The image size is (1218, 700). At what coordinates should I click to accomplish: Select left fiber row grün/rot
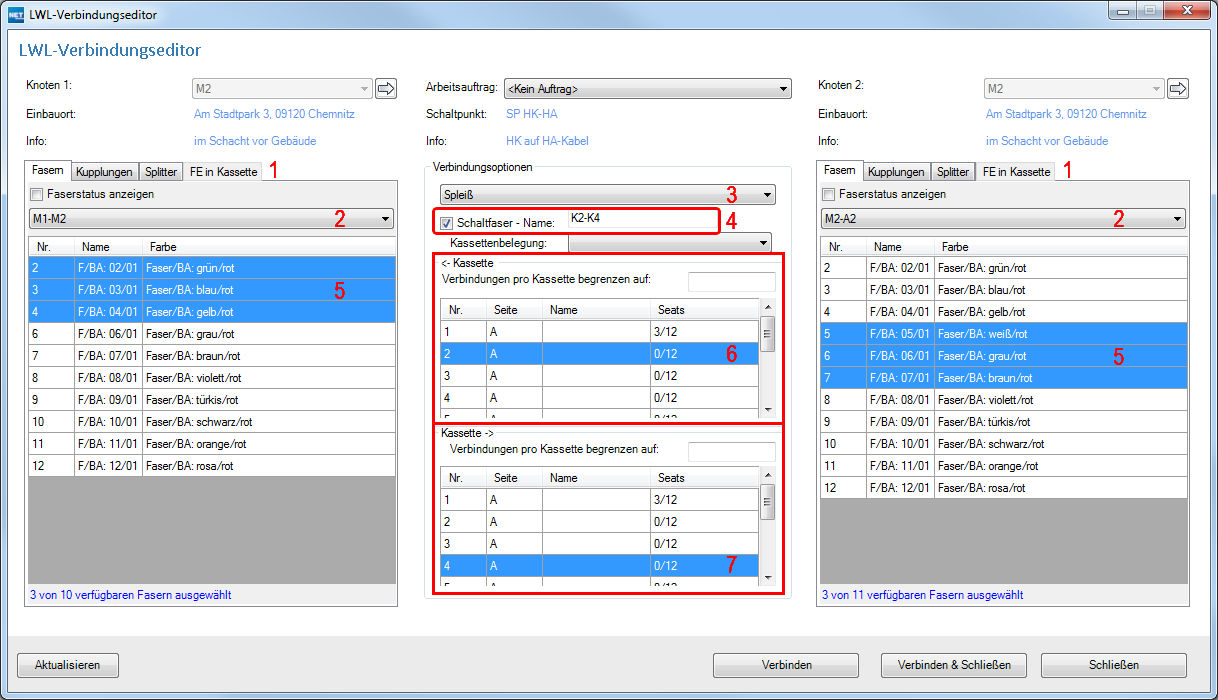point(212,268)
